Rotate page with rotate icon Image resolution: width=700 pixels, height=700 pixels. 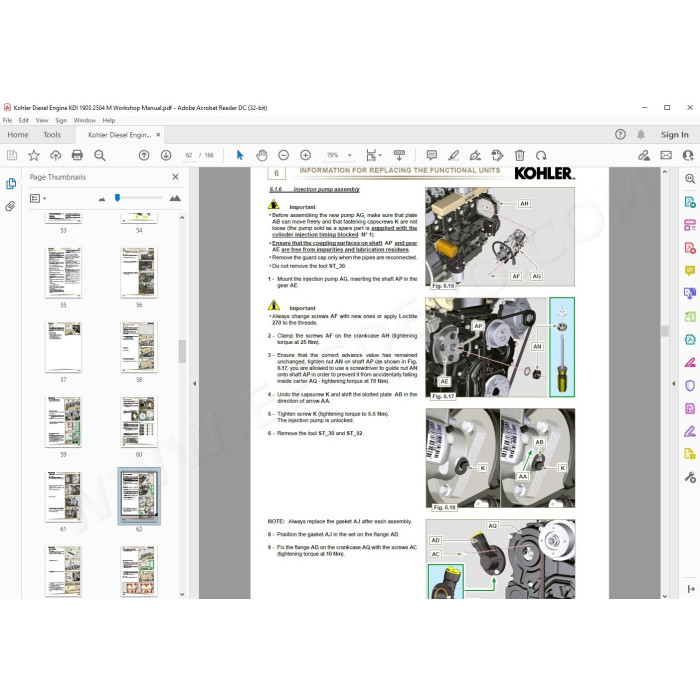pos(541,155)
